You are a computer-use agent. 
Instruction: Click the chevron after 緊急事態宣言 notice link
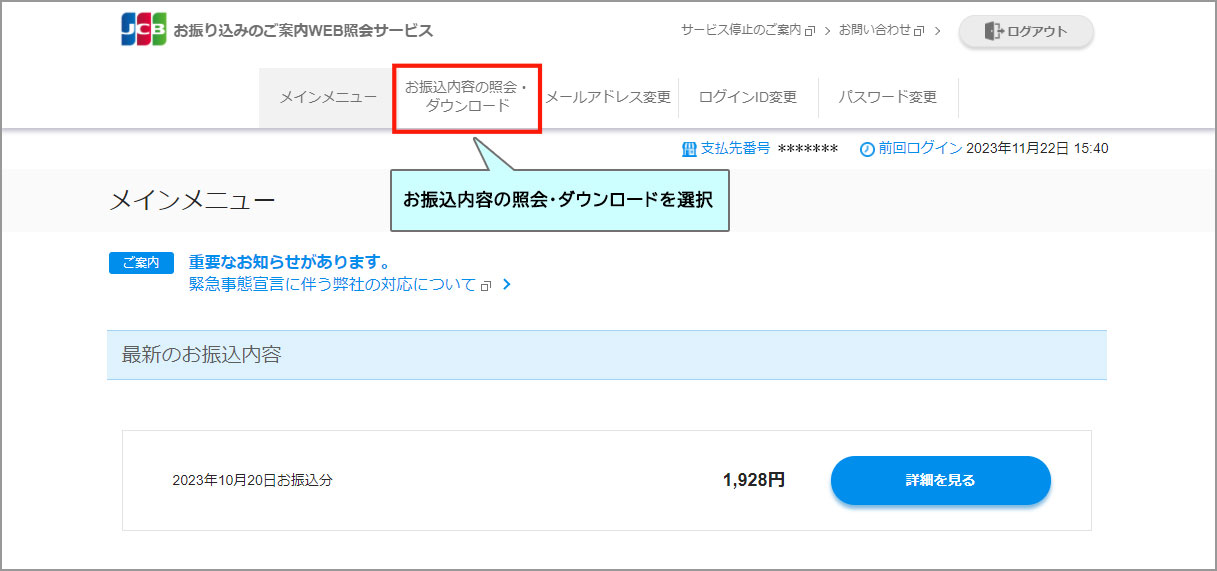(507, 285)
